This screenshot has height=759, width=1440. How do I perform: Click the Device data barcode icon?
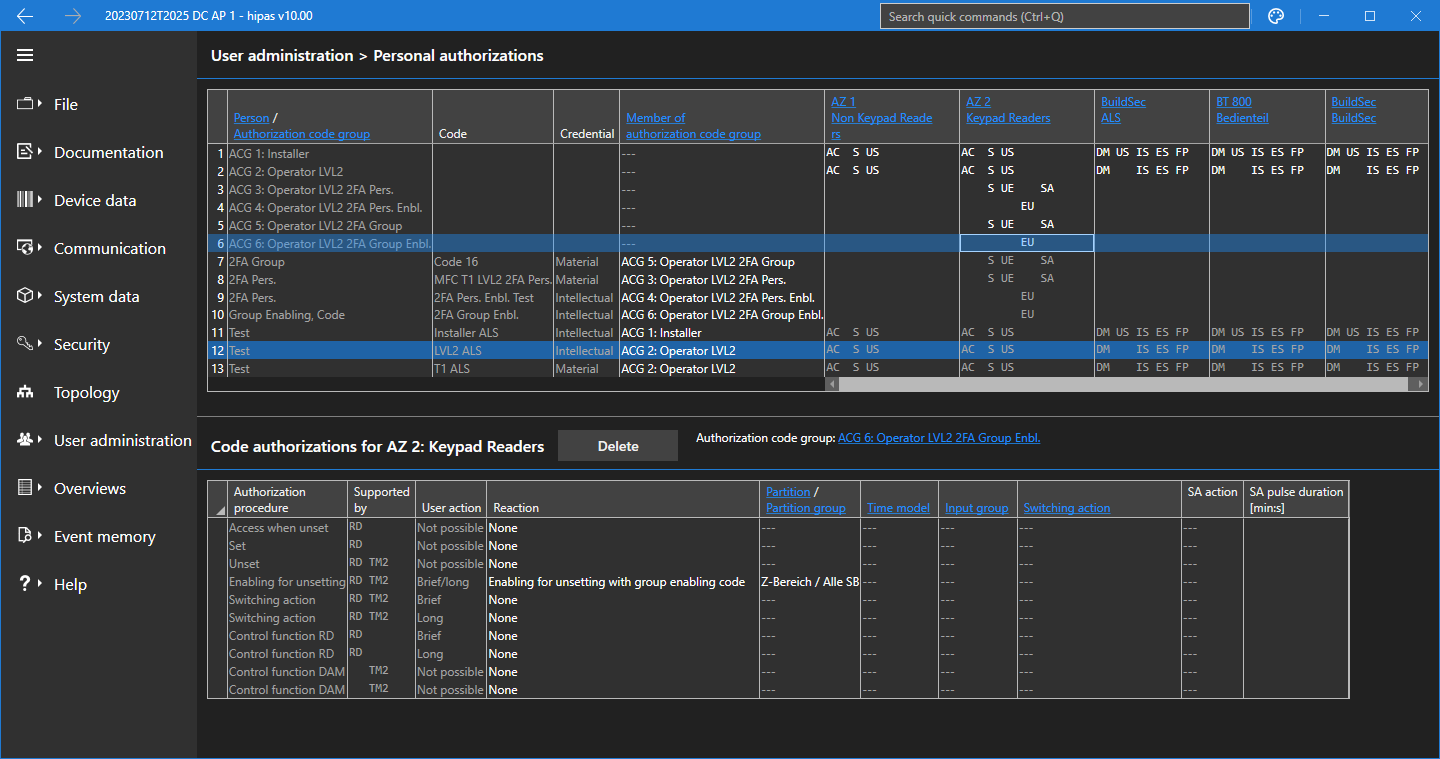click(26, 200)
